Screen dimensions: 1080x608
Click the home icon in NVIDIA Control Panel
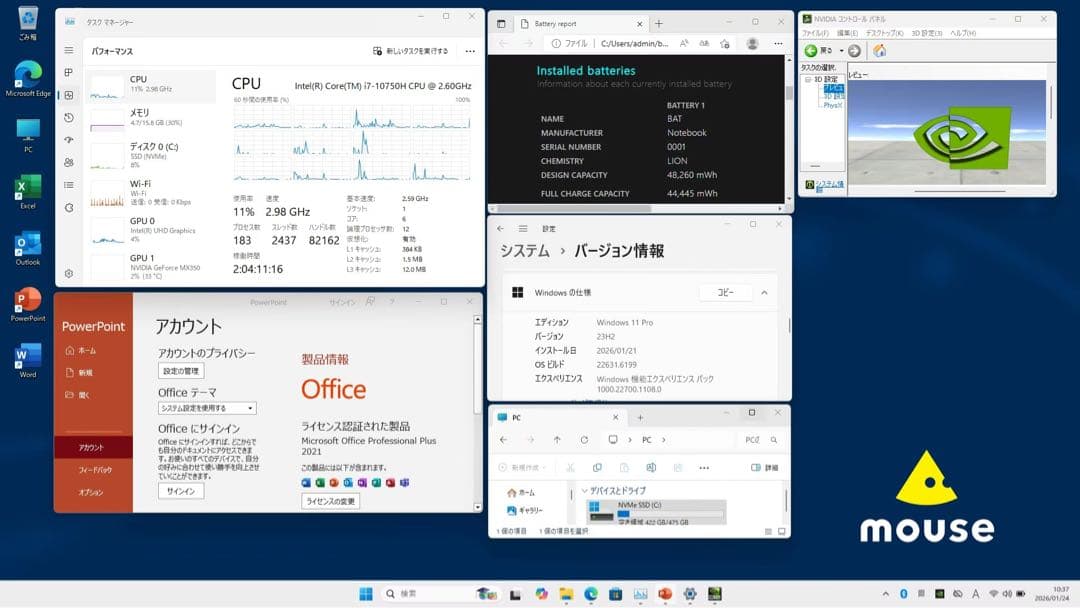(879, 51)
